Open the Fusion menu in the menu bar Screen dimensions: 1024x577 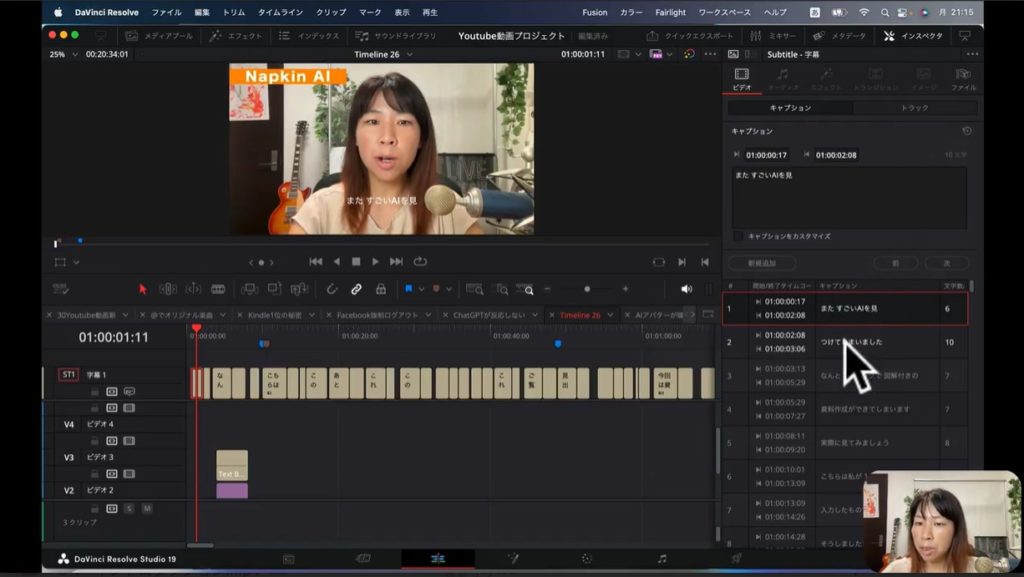[x=594, y=12]
